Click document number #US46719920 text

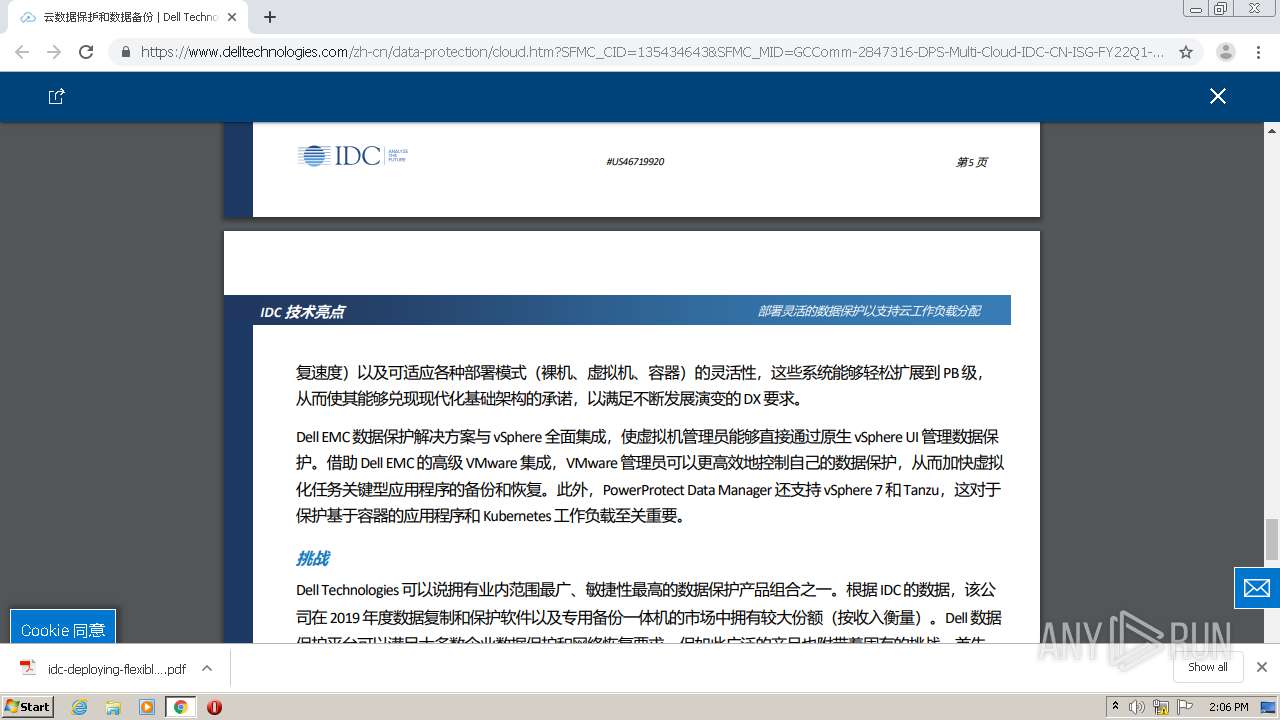coord(635,162)
